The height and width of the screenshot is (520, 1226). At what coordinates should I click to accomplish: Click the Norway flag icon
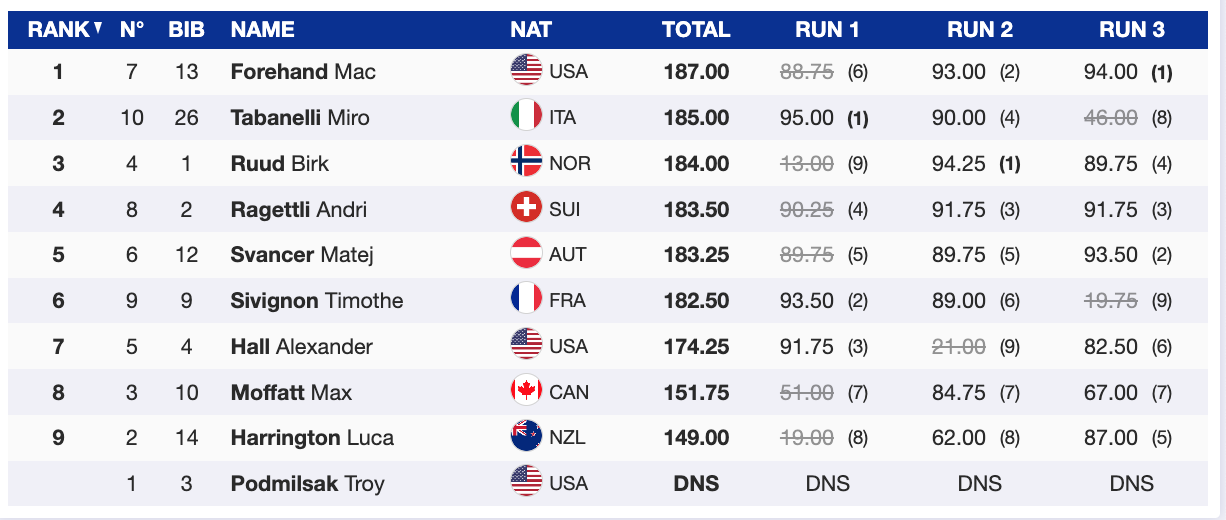pos(526,163)
